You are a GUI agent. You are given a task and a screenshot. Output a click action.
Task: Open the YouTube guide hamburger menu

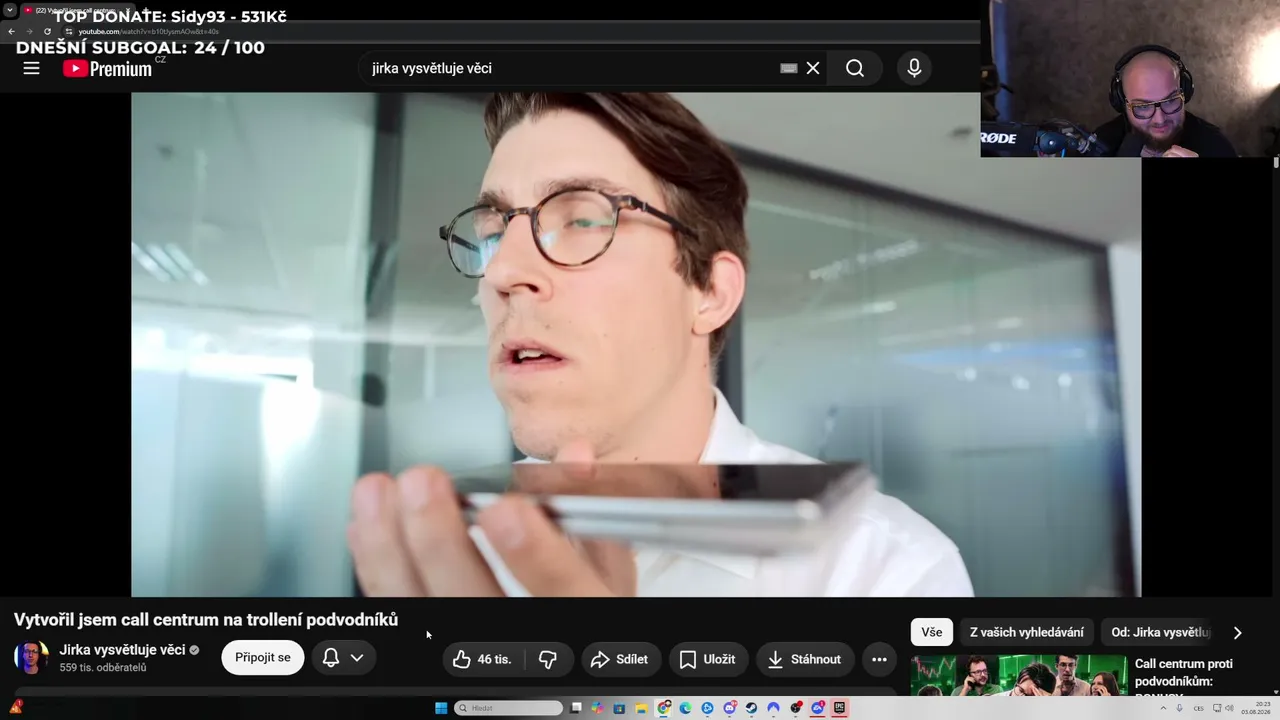31,68
